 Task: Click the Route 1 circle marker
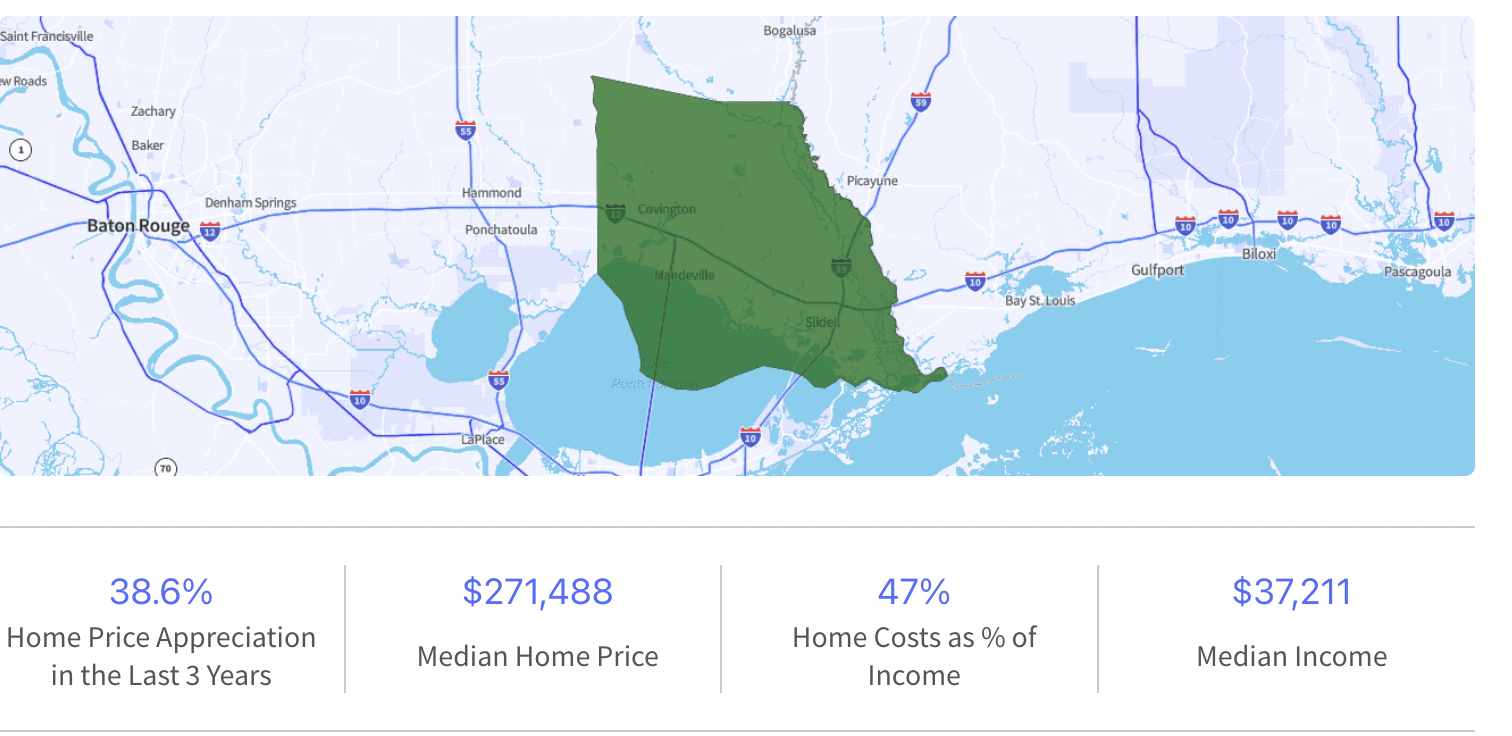20,150
